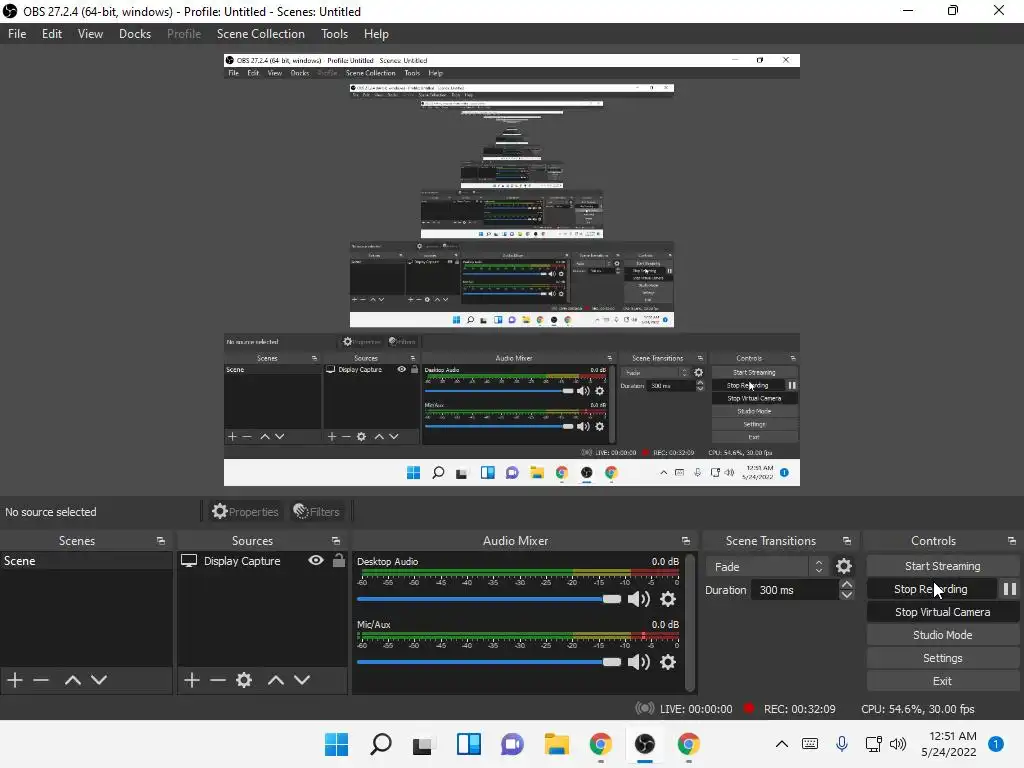Image resolution: width=1024 pixels, height=768 pixels.
Task: Open the volume icon in system tray
Action: (898, 744)
